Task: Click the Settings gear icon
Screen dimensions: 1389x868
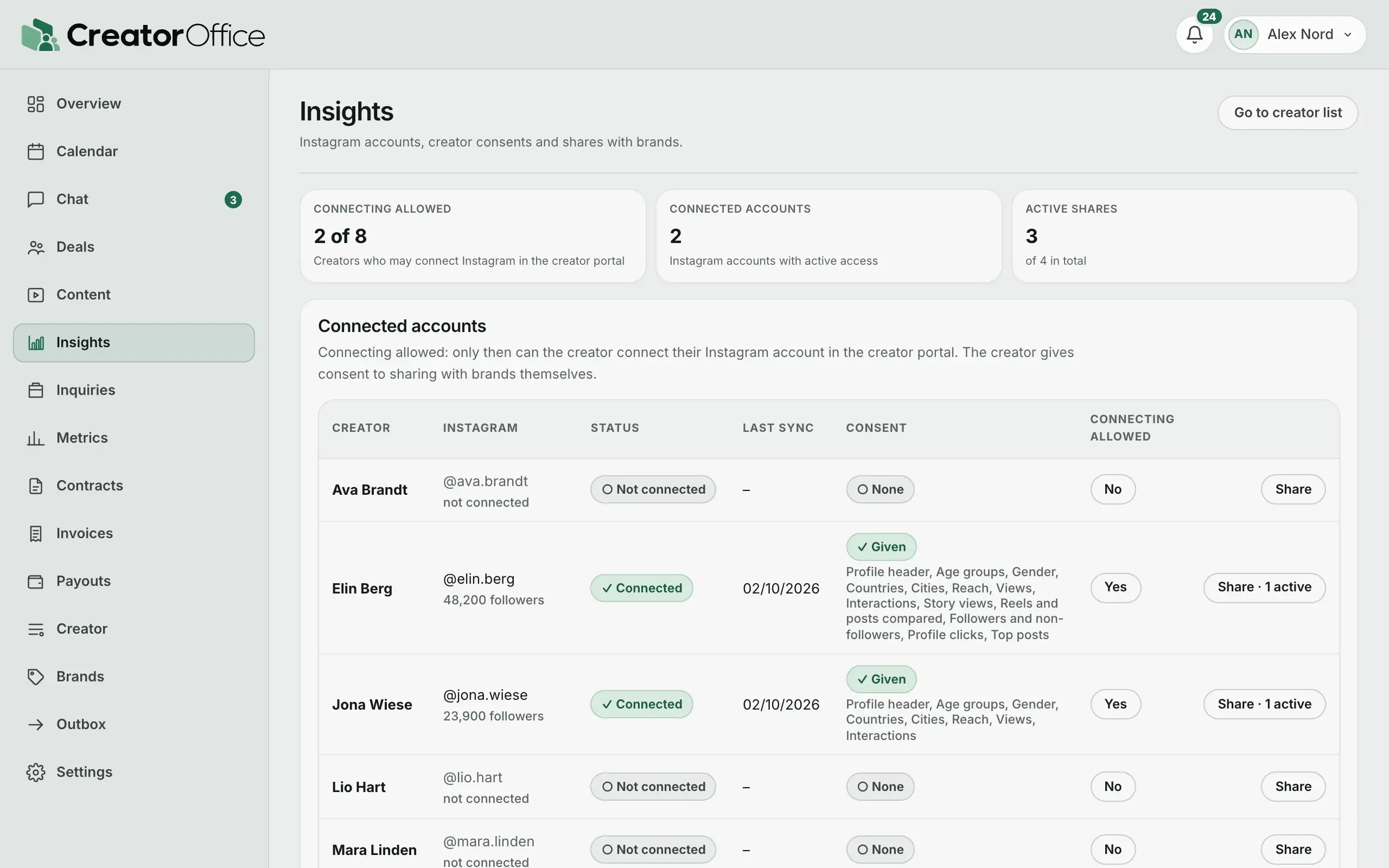Action: [36, 772]
